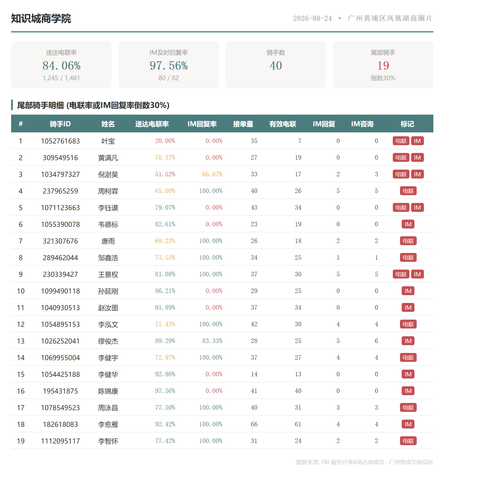The image size is (500, 477).
Task: Click the 80 / 82 count under 97.56%
Action: (169, 78)
